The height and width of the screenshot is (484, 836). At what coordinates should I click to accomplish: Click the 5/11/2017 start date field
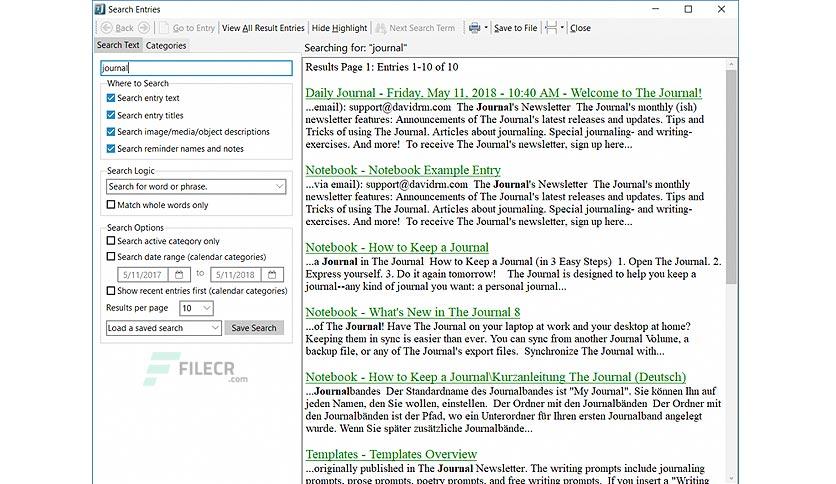(142, 275)
